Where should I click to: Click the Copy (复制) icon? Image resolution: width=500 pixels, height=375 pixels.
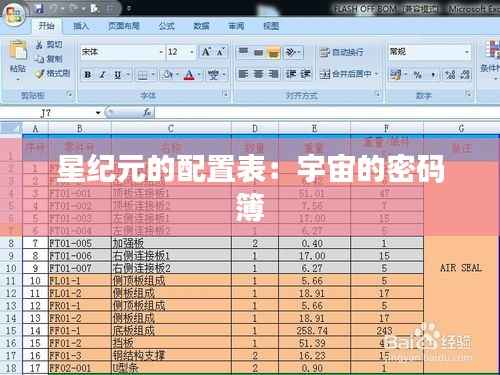(x=40, y=59)
